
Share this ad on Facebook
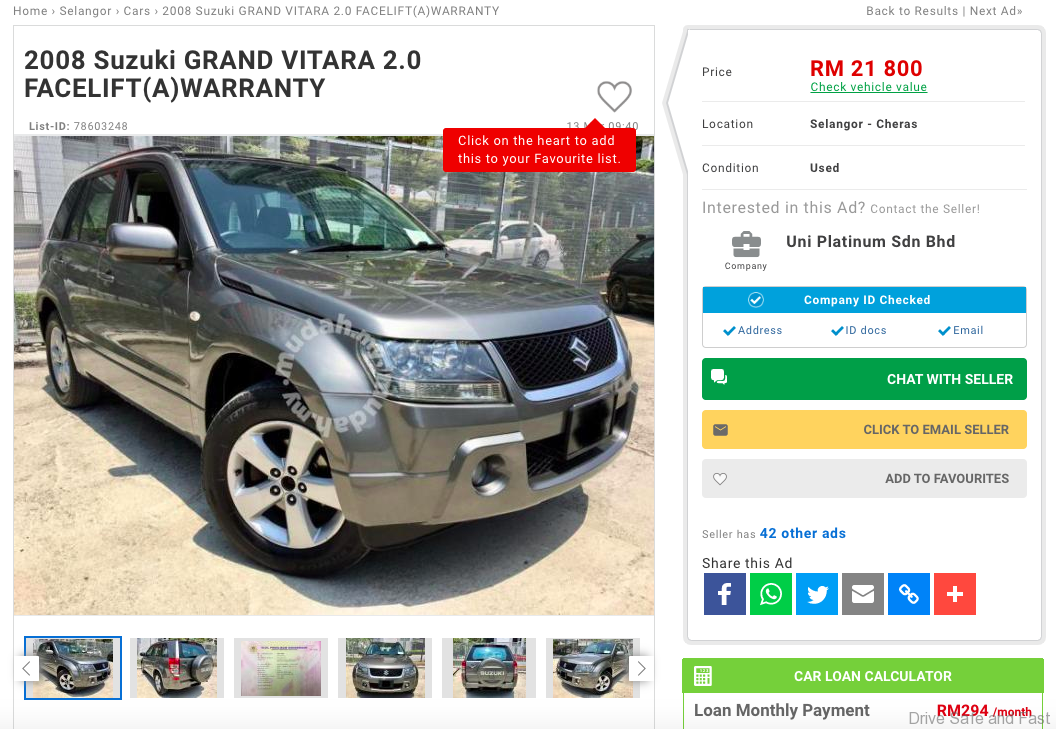point(725,594)
